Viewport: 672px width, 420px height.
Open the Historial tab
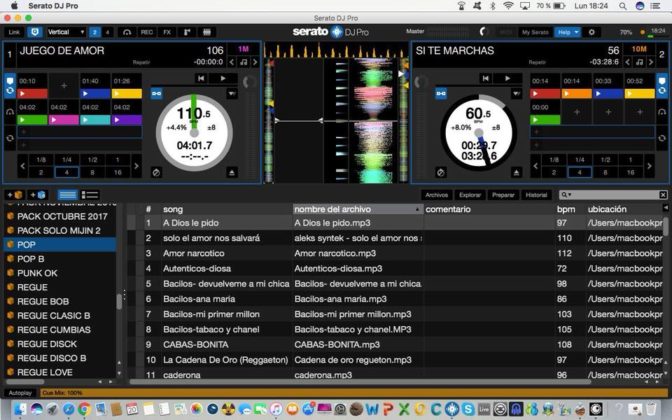[x=536, y=195]
